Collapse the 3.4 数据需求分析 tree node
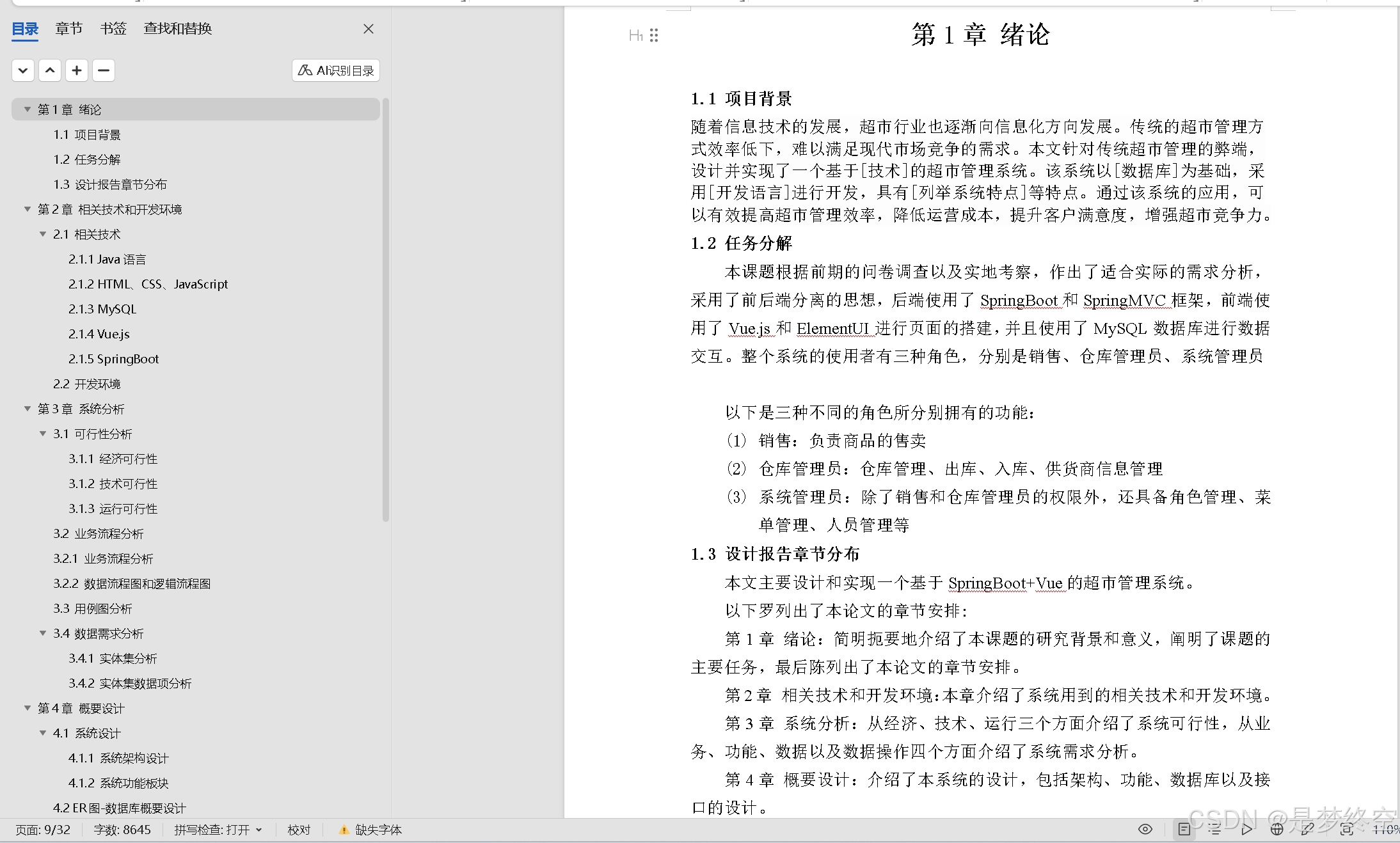Viewport: 1400px width, 843px height. pyautogui.click(x=43, y=633)
